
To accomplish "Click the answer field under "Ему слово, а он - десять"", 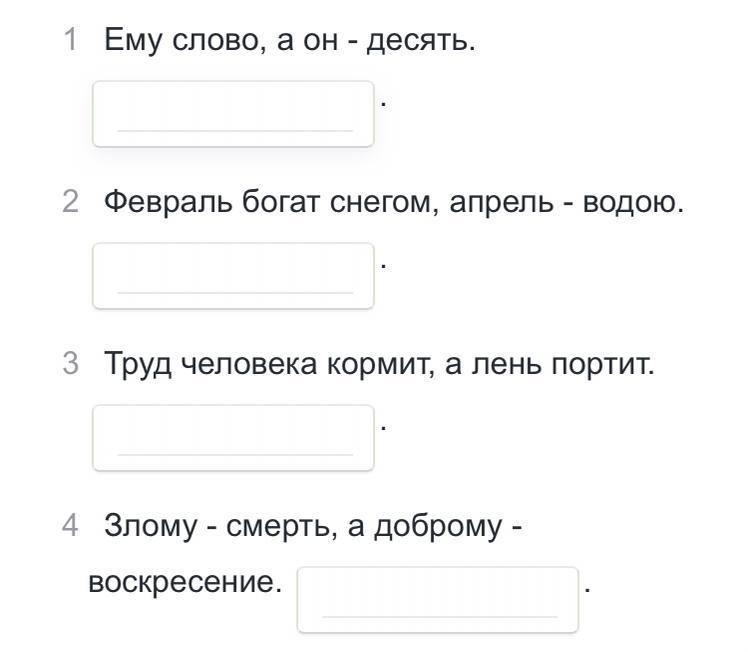I will 233,114.
